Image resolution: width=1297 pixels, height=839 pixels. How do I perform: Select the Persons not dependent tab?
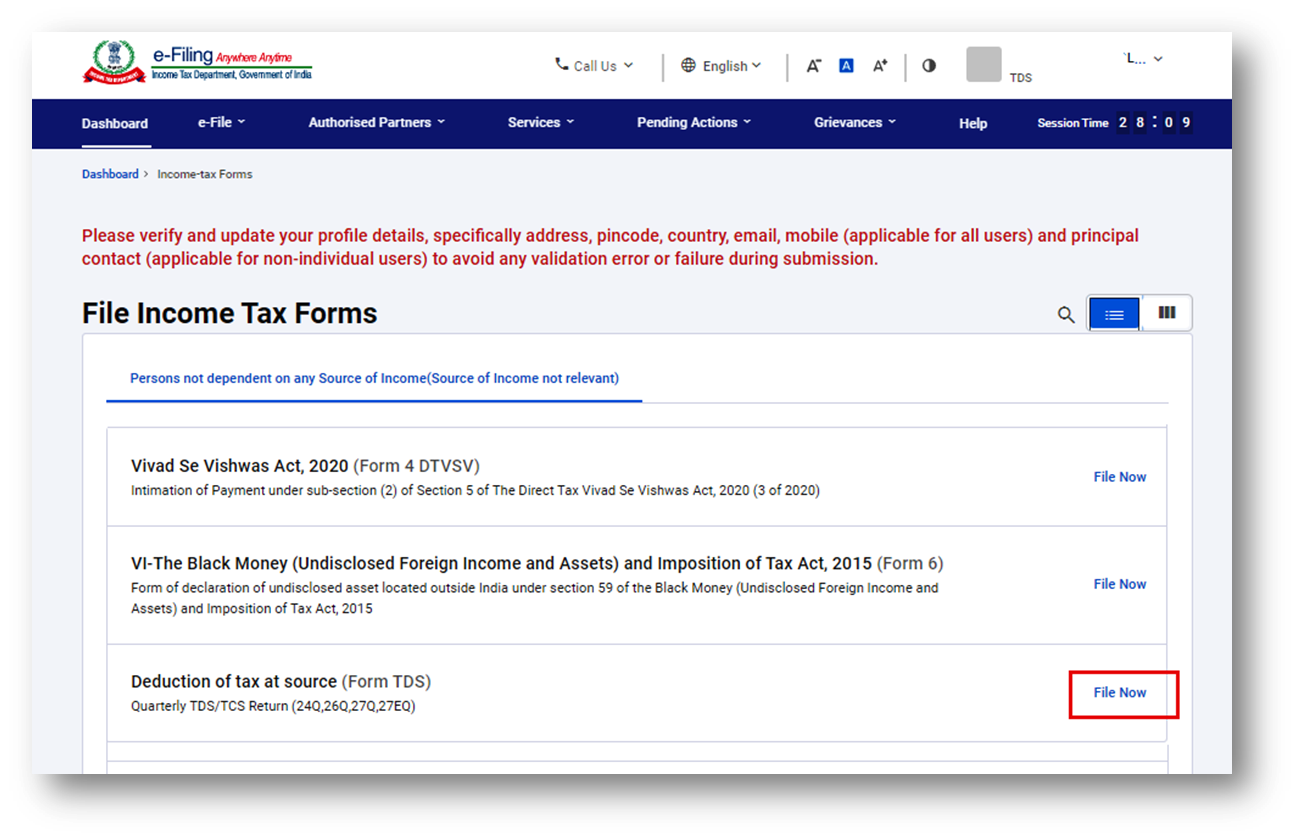point(374,378)
